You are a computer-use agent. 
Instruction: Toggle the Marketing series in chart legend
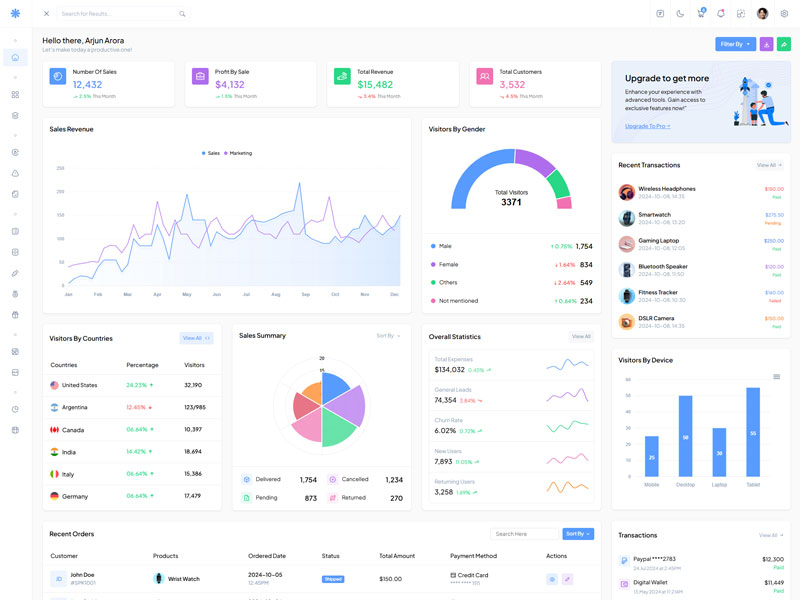point(237,153)
